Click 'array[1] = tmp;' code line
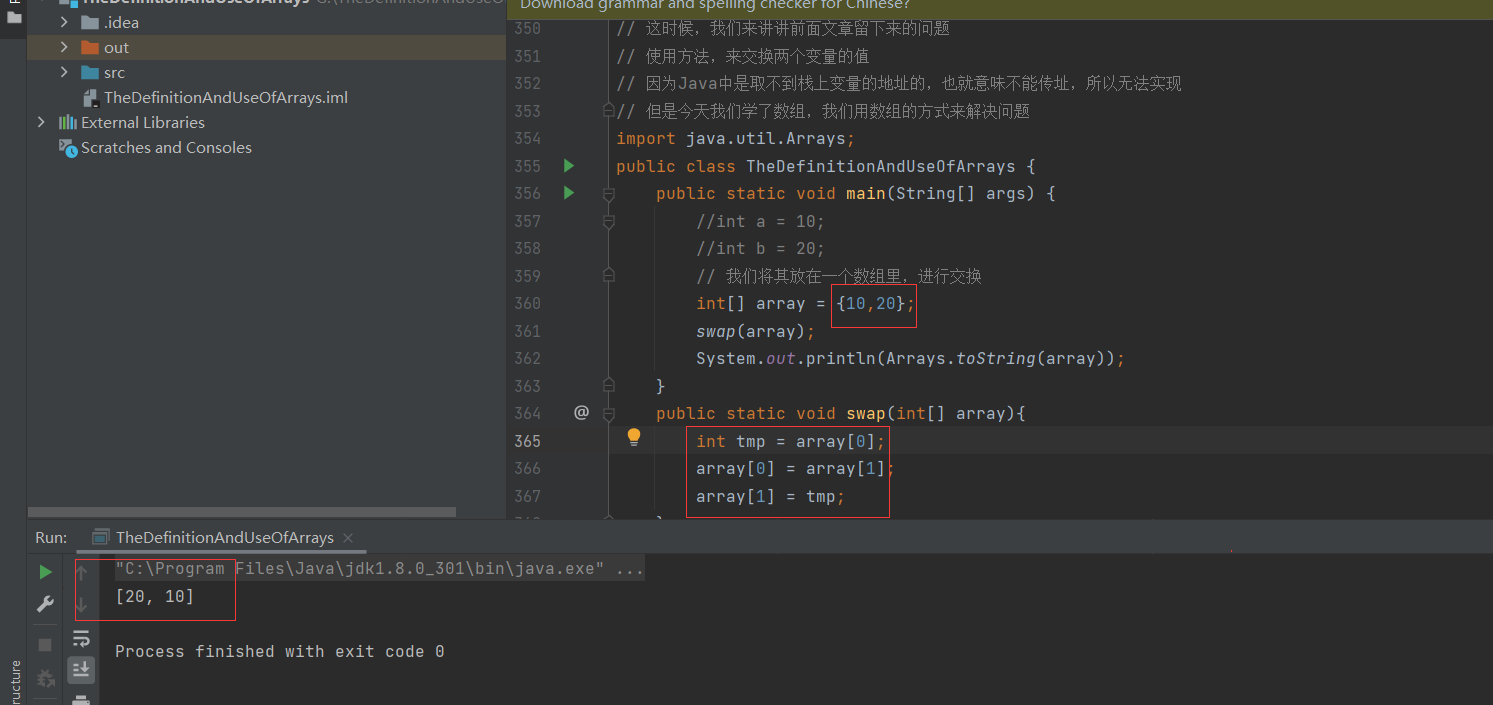The width and height of the screenshot is (1493, 705). point(771,496)
